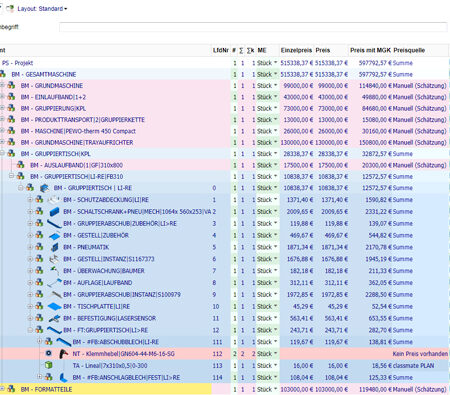Click the GRUPPIERABSCHUB|INSTANZ part preview icon
The width and height of the screenshot is (450, 395).
coord(55,295)
